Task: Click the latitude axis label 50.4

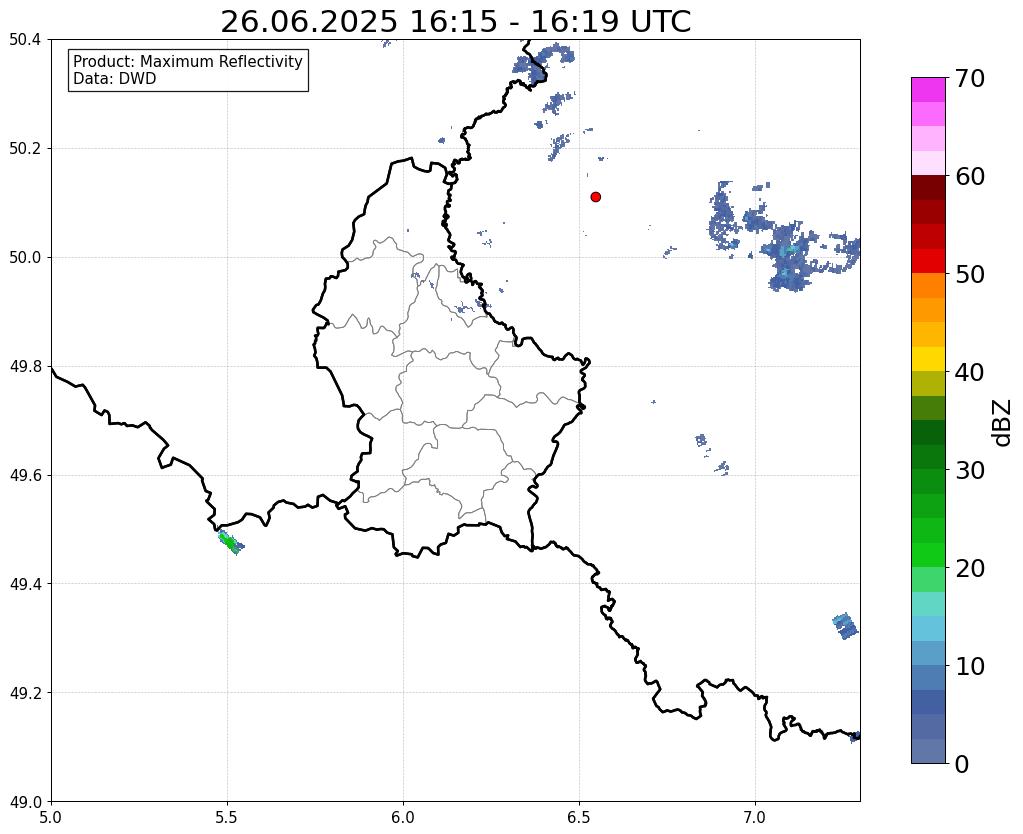Action: coord(25,40)
